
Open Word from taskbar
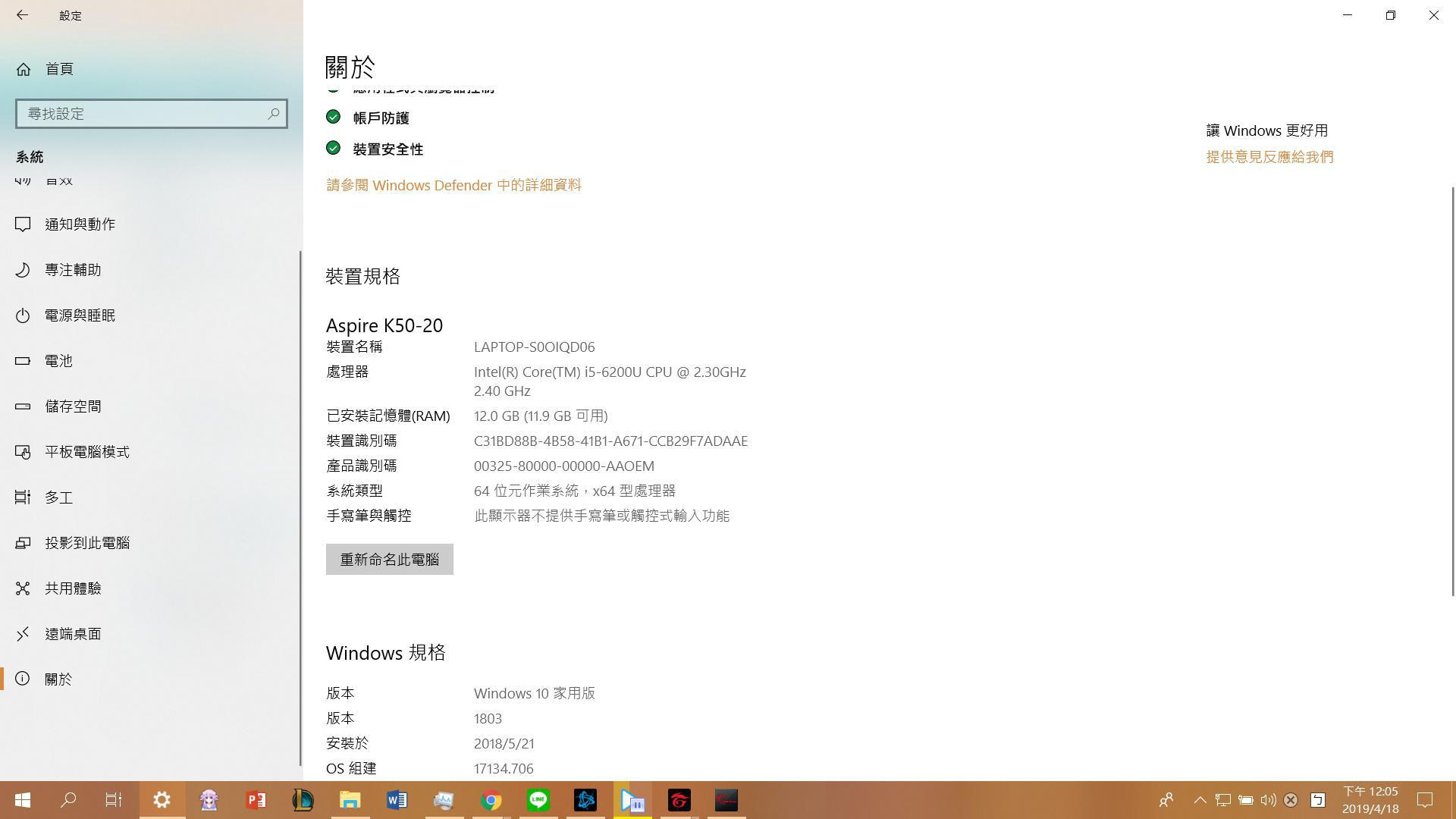tap(397, 800)
